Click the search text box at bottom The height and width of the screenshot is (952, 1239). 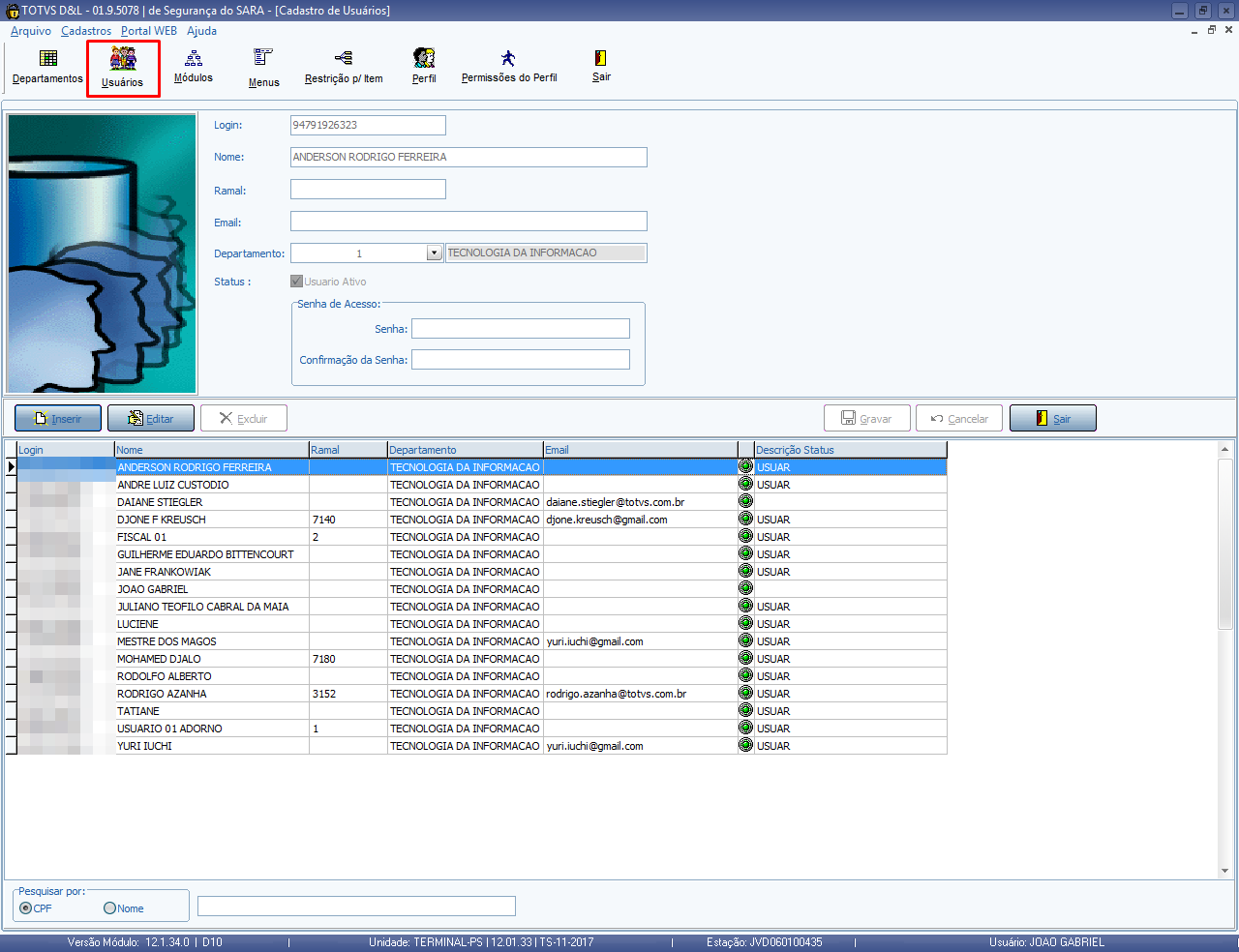pos(356,906)
